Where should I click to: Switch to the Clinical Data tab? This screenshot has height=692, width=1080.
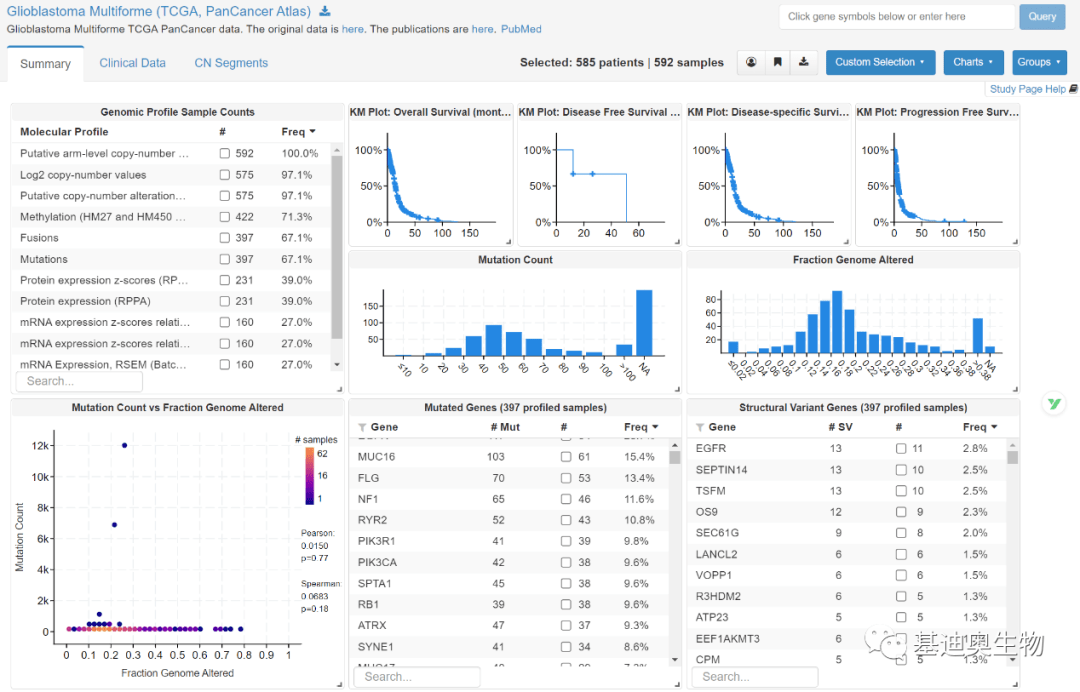[132, 63]
